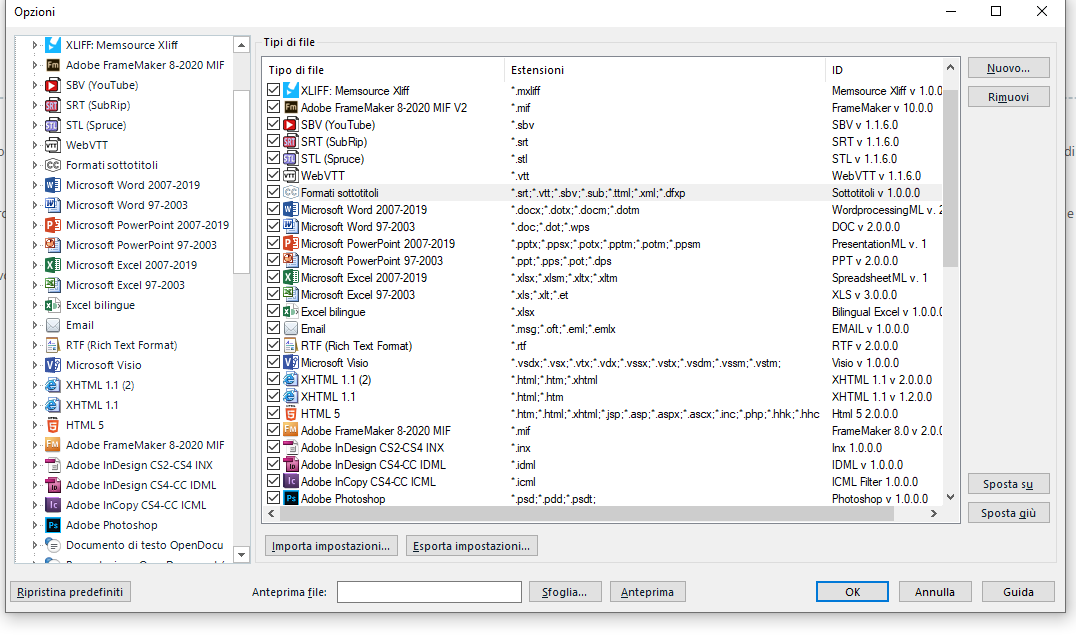Expand the Adobe FrameMaker 8-2020 MIF node below the XLIFF node

pyautogui.click(x=34, y=65)
